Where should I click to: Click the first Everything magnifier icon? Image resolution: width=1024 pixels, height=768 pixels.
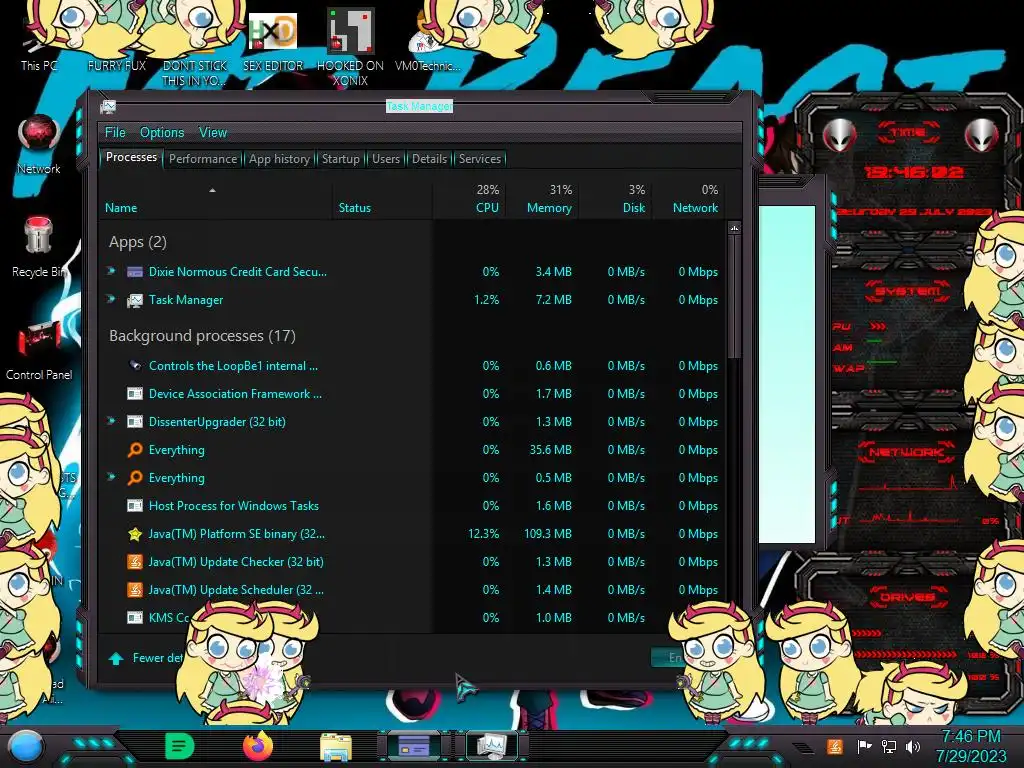(135, 450)
